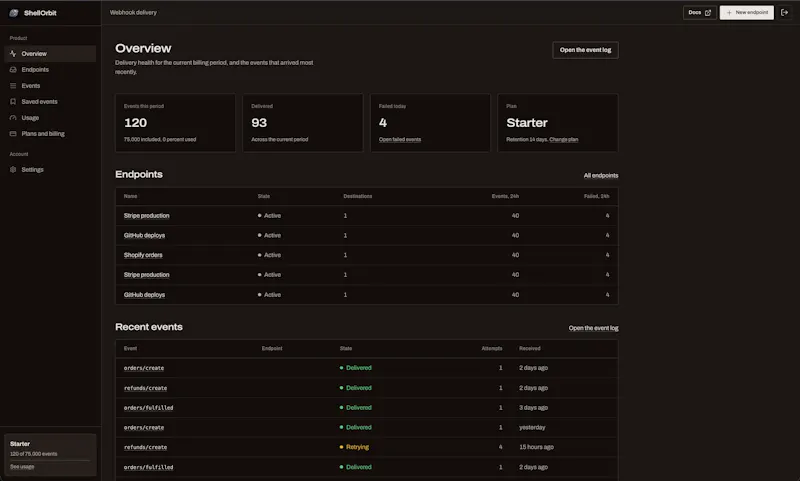
Task: Click the Starter plan card in sidebar
Action: coord(50,455)
